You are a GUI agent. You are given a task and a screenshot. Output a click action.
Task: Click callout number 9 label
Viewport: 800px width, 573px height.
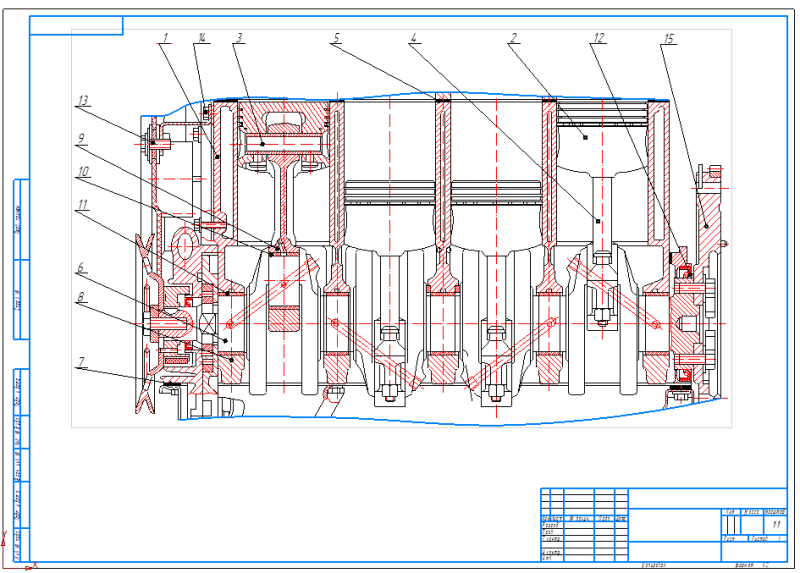[x=81, y=139]
